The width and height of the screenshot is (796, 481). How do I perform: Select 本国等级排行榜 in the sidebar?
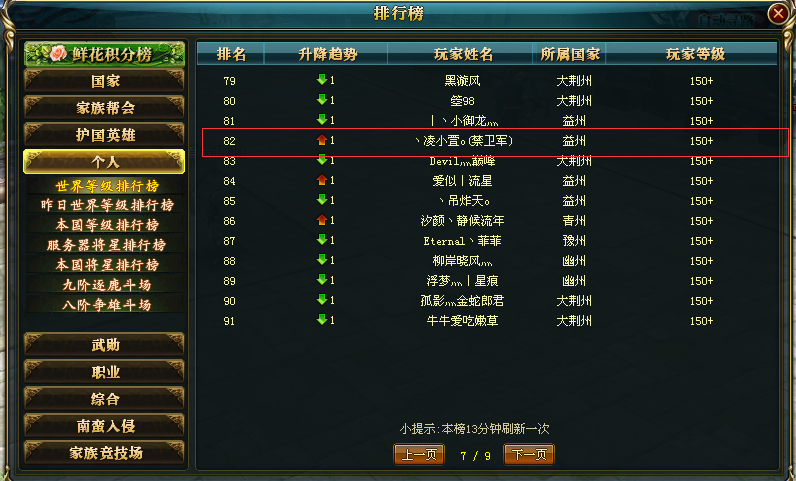107,225
